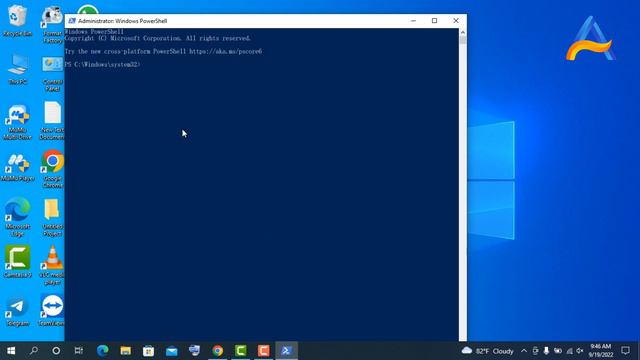640x360 pixels.
Task: Open the Camtasia 9 desktop shortcut
Action: coord(17,261)
